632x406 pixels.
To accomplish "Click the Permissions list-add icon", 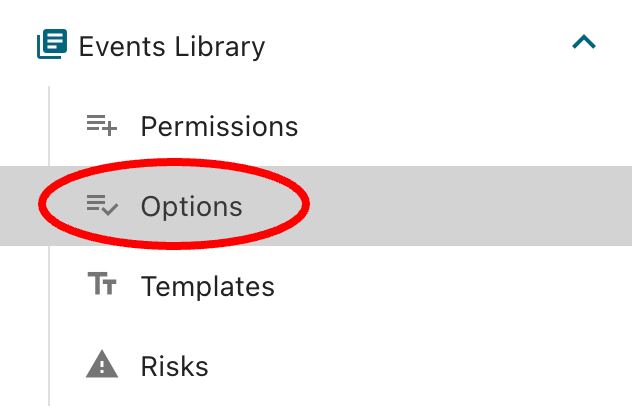I will click(102, 126).
